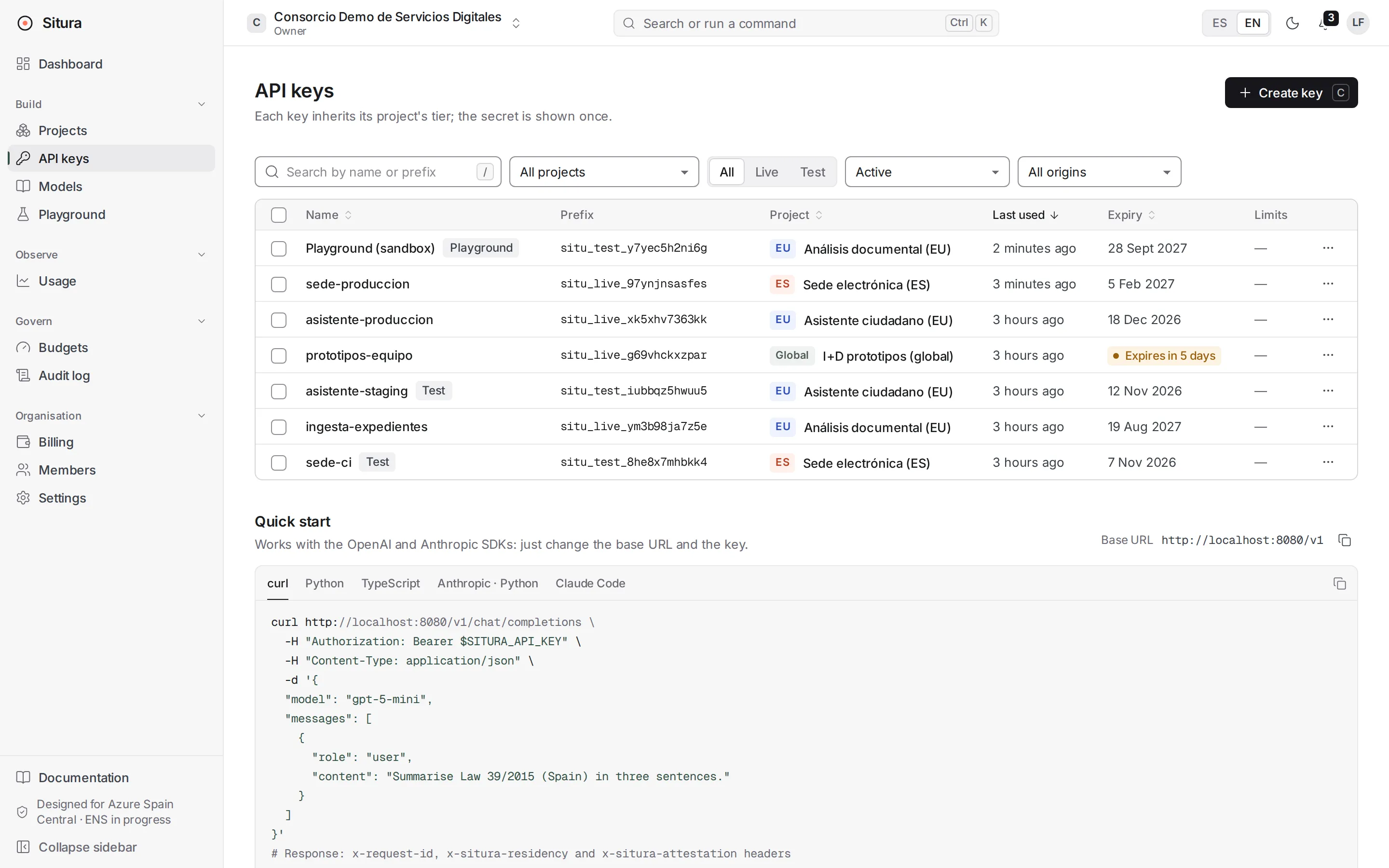The height and width of the screenshot is (868, 1389).
Task: Open the Usage page
Action: pos(111,281)
